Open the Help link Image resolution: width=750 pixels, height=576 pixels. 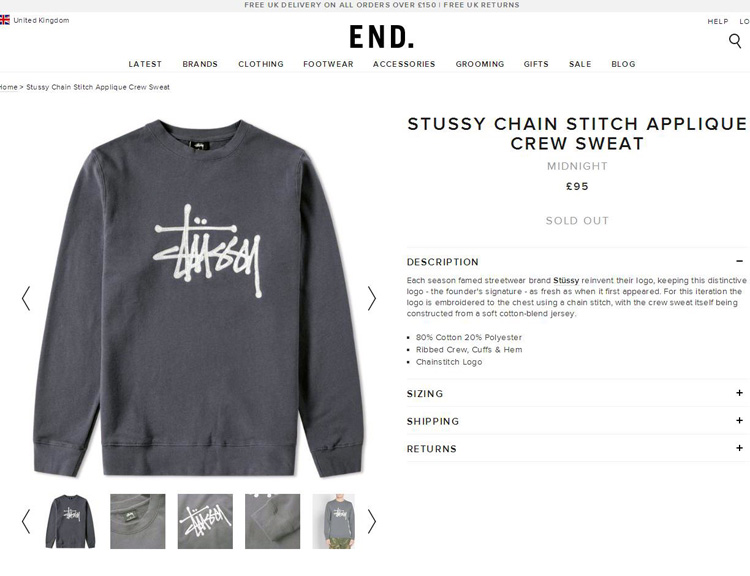pyautogui.click(x=717, y=21)
